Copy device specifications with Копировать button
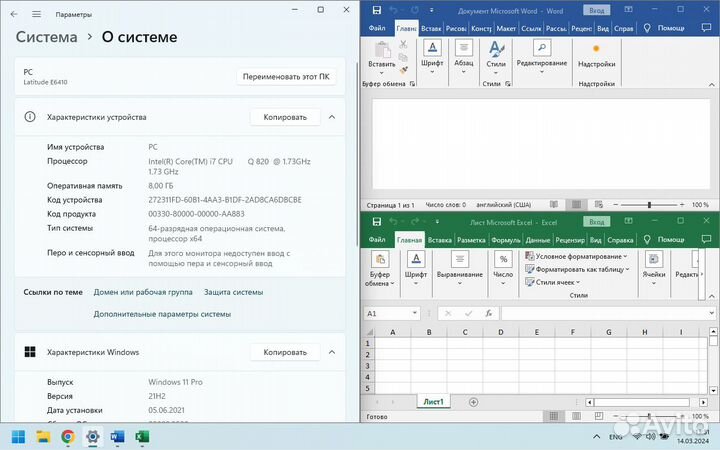The height and width of the screenshot is (450, 720). (285, 117)
